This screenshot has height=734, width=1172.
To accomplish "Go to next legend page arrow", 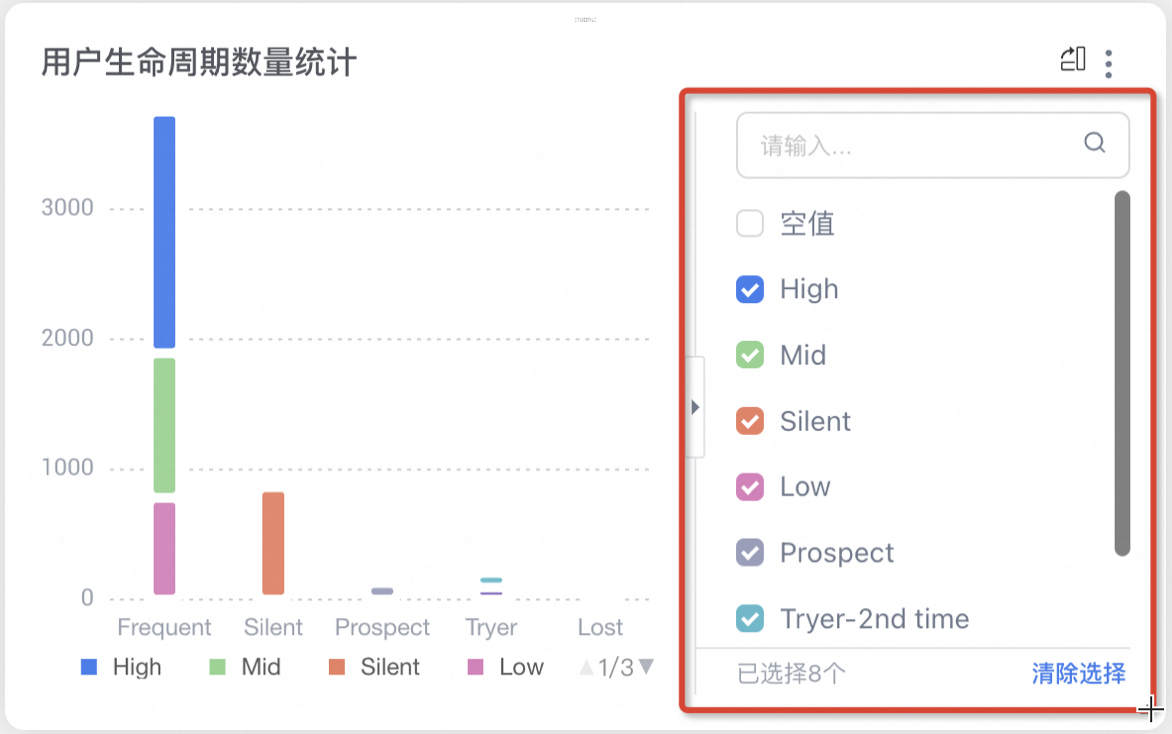I will click(647, 666).
